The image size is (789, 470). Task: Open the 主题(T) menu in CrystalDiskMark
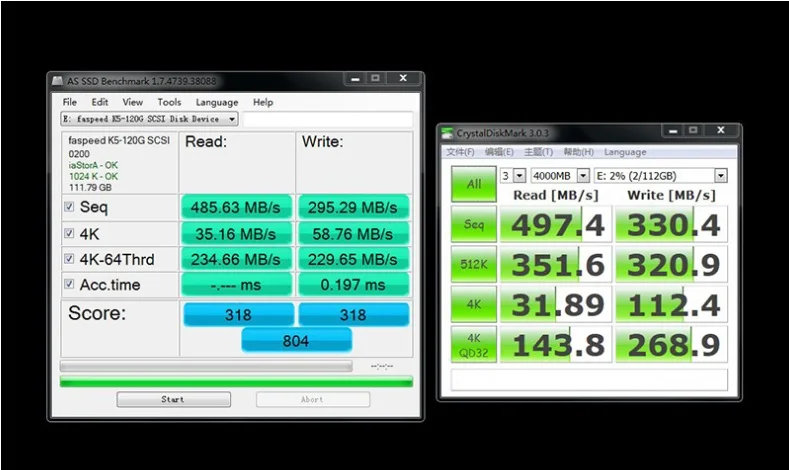(x=538, y=152)
